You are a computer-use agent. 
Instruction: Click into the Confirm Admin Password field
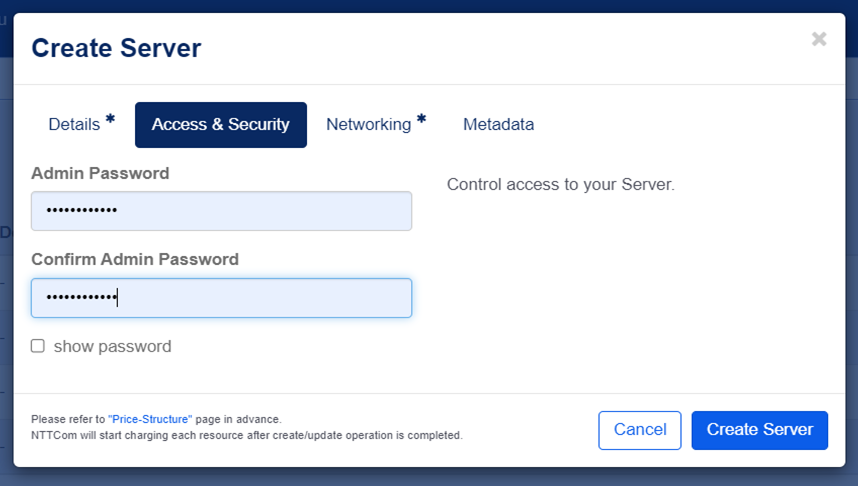pos(221,298)
